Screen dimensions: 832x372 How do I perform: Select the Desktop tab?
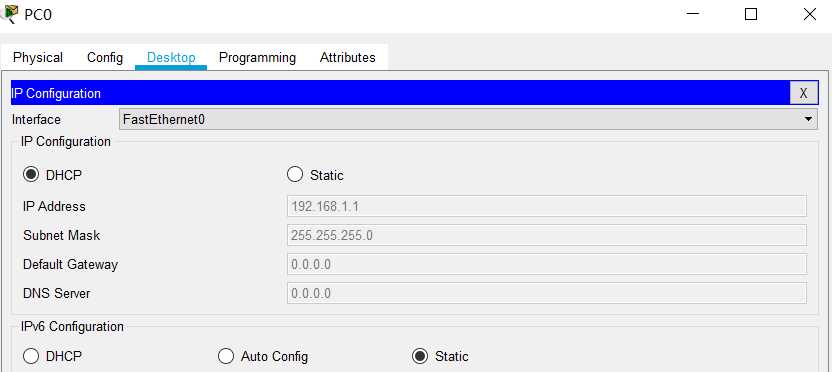(x=171, y=57)
